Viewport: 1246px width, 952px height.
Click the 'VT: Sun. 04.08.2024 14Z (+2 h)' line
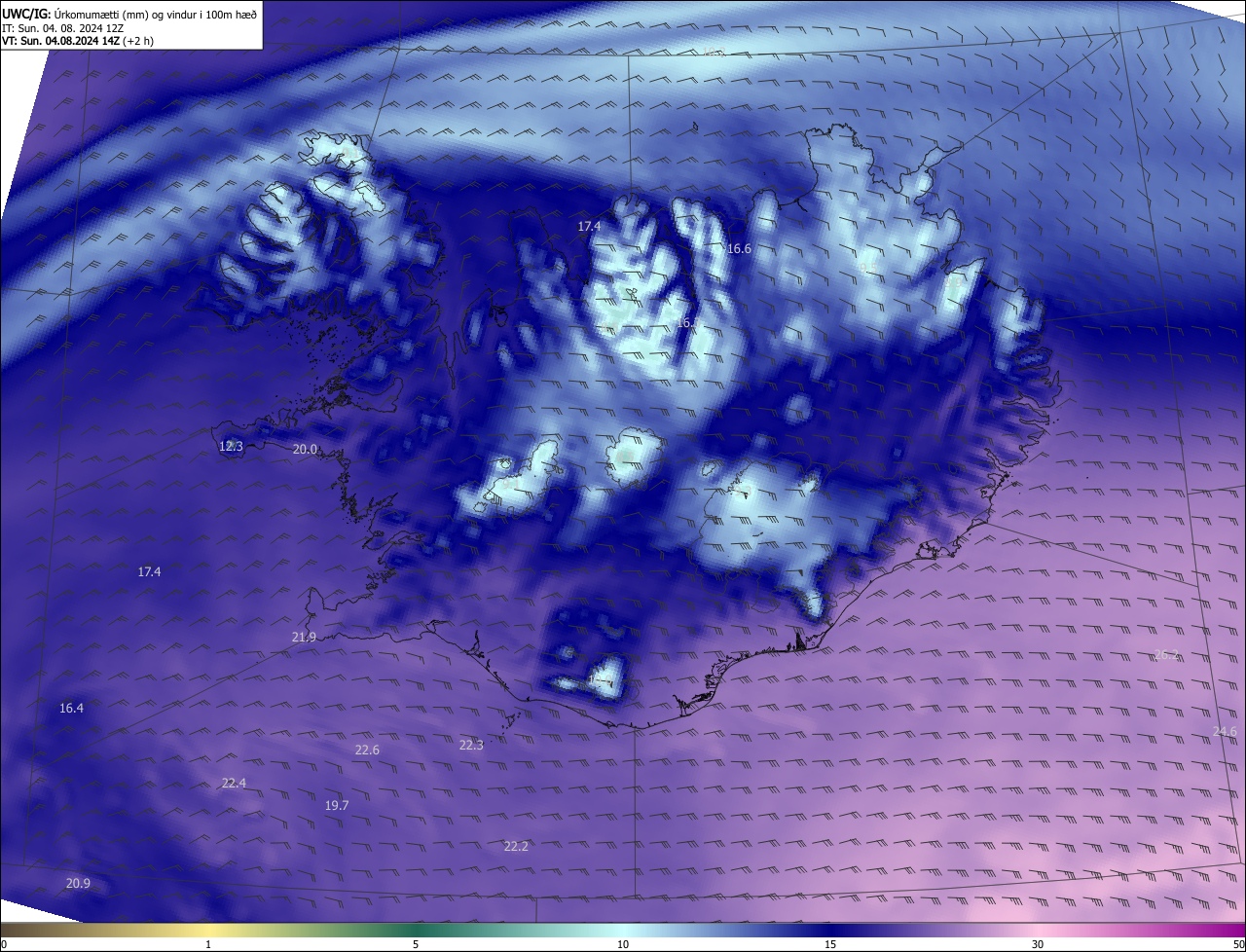click(78, 41)
